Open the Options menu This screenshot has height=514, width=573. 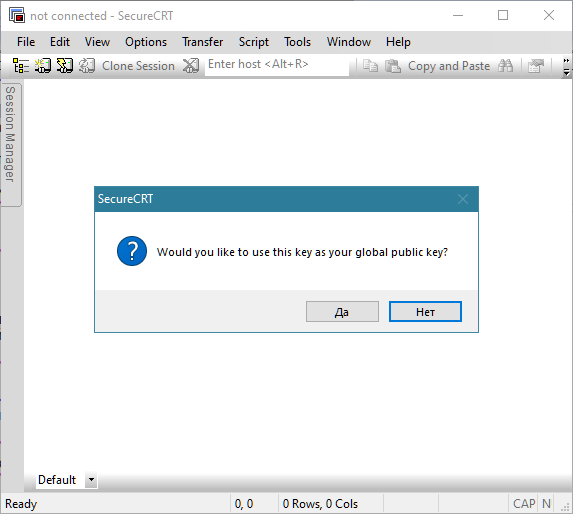point(146,42)
